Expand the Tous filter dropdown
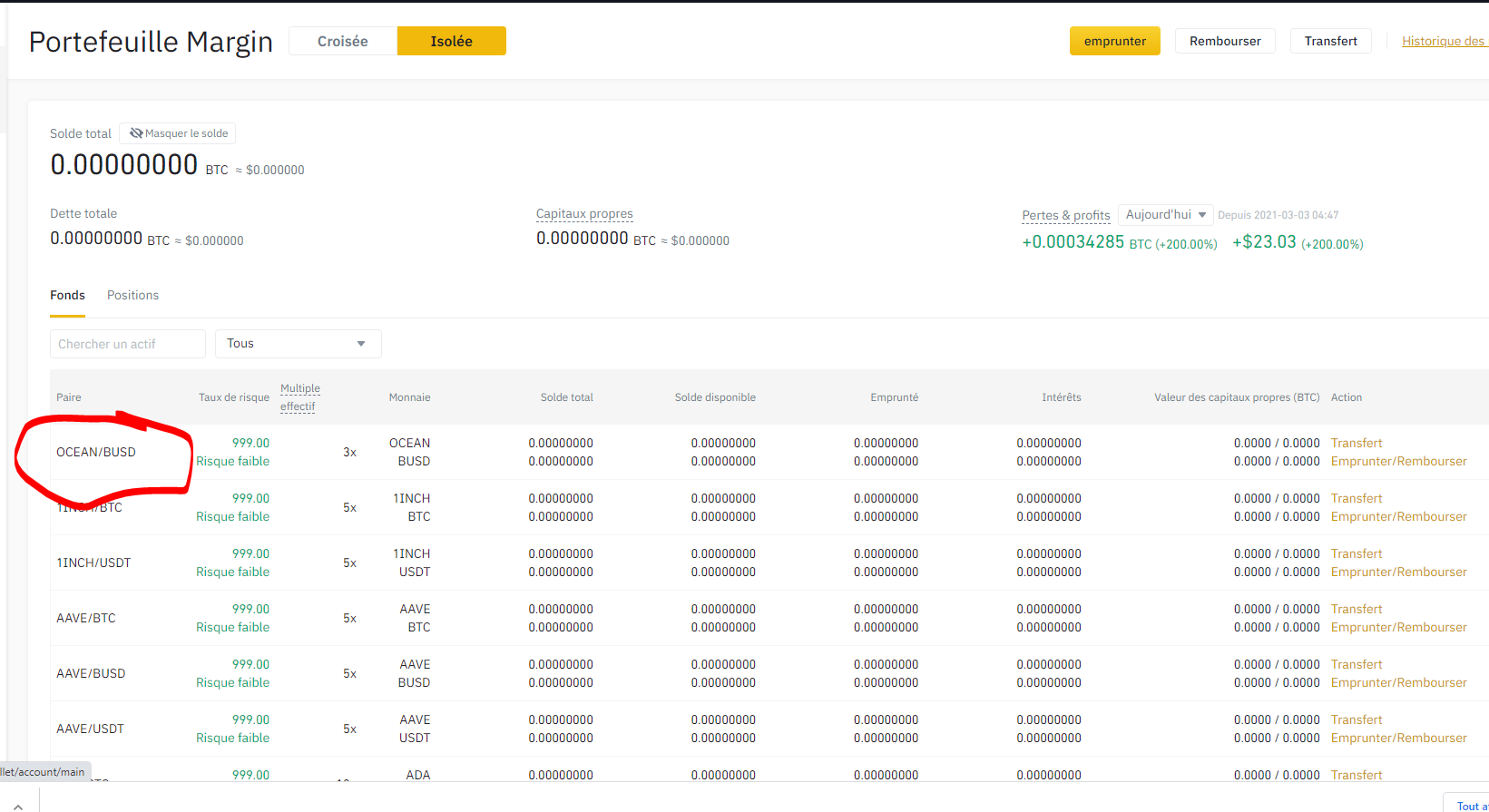 (299, 344)
